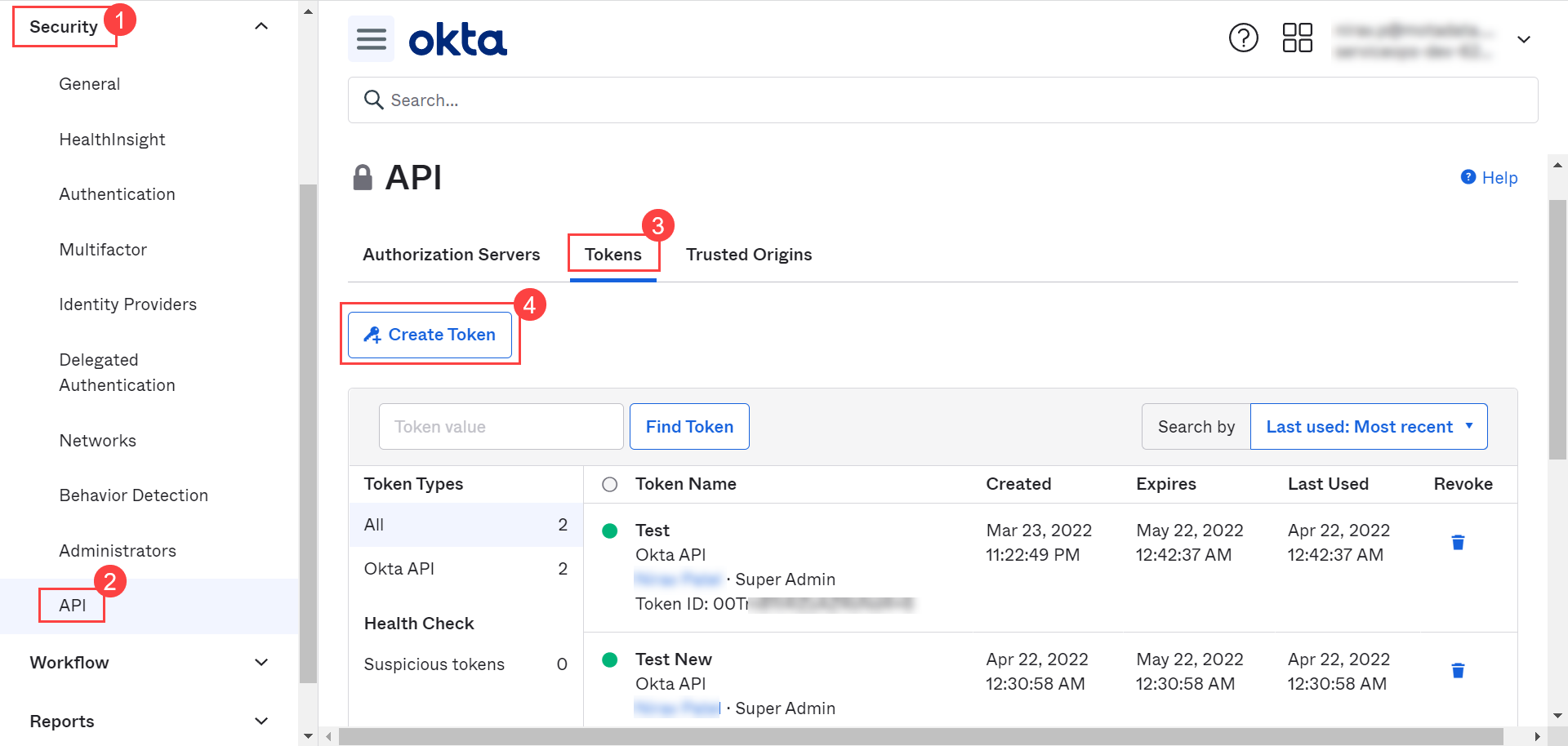
Task: Click the Test New token green status dot
Action: pyautogui.click(x=609, y=659)
